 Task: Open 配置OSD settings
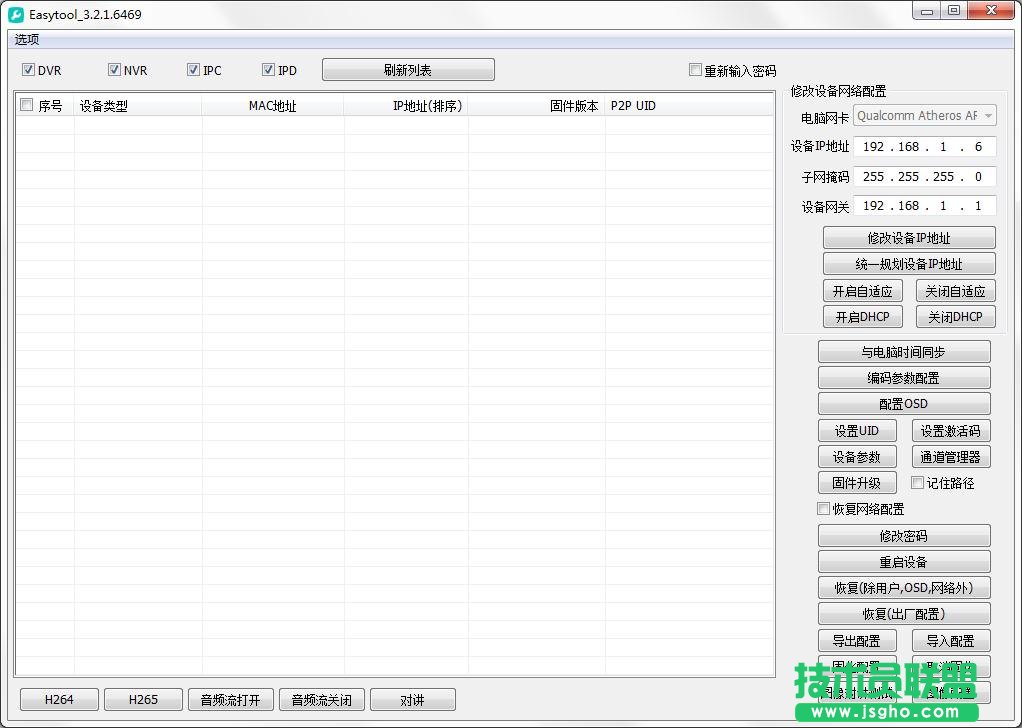[904, 403]
